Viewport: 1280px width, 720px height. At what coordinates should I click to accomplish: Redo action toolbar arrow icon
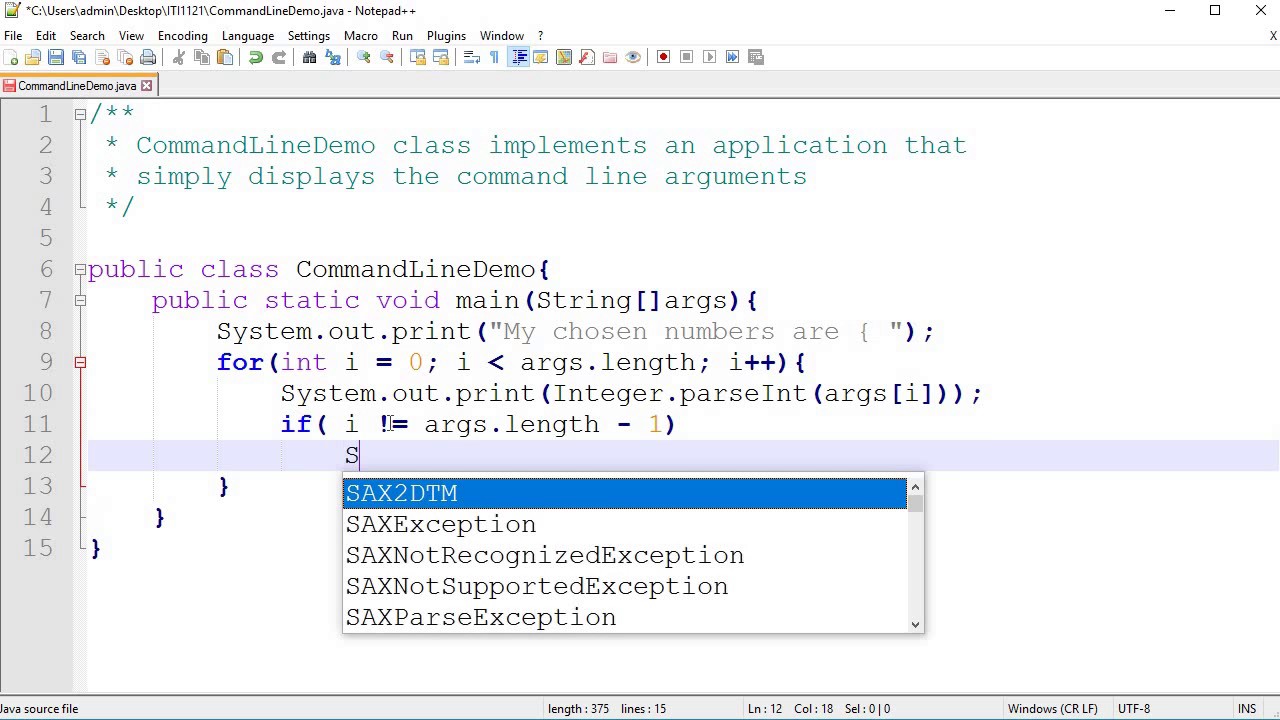279,57
